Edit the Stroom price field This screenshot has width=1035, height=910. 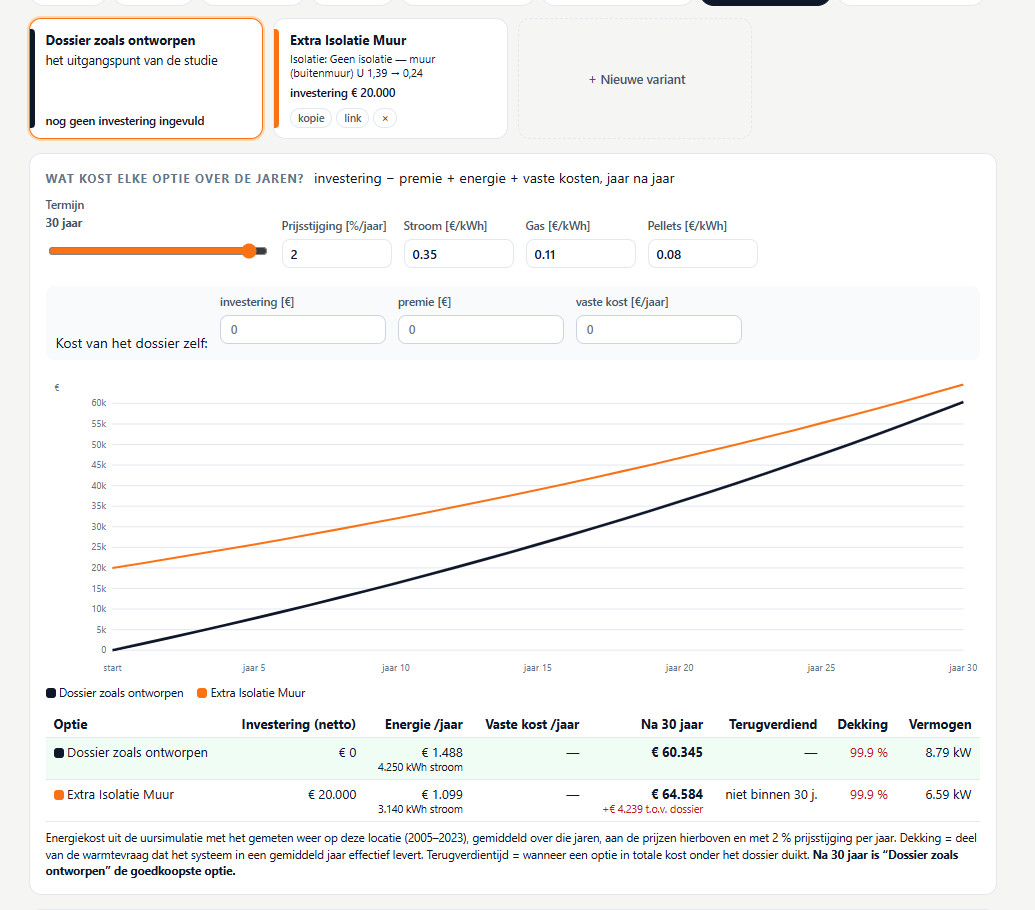click(459, 254)
